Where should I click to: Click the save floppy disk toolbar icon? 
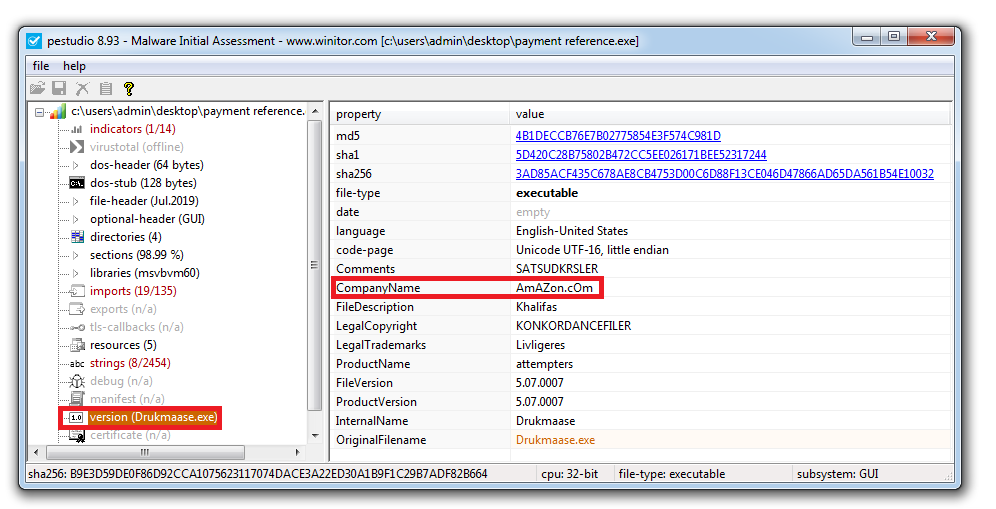[59, 88]
